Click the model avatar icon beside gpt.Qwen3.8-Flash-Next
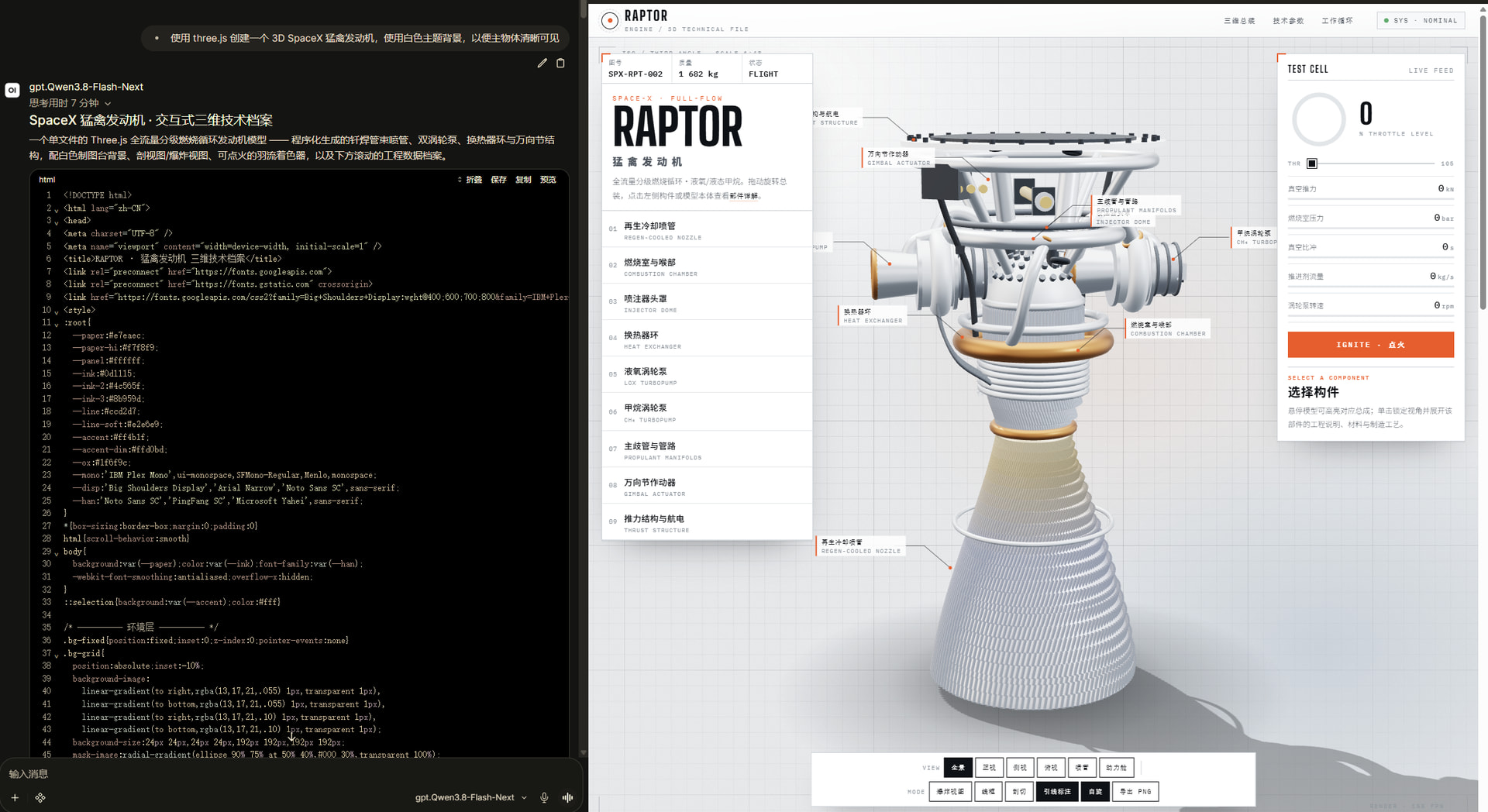The height and width of the screenshot is (812, 1488). [12, 91]
